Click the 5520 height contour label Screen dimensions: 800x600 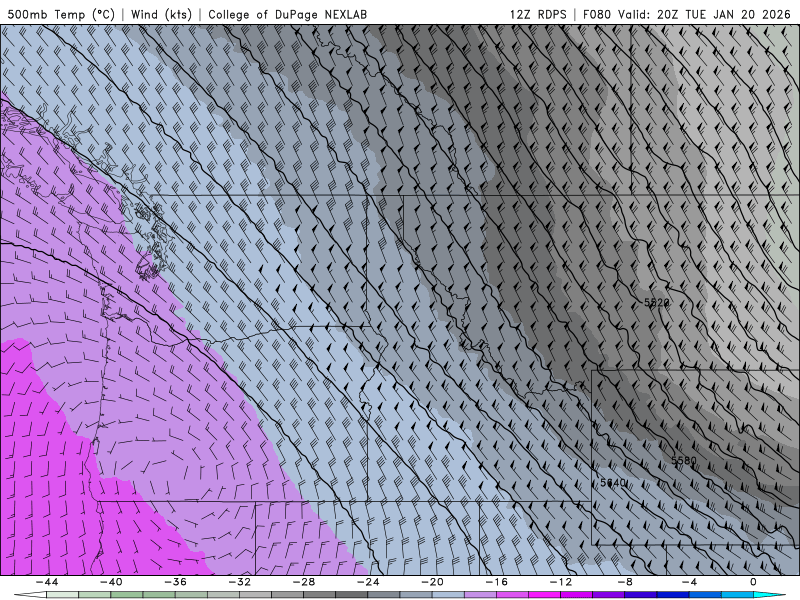(x=657, y=303)
